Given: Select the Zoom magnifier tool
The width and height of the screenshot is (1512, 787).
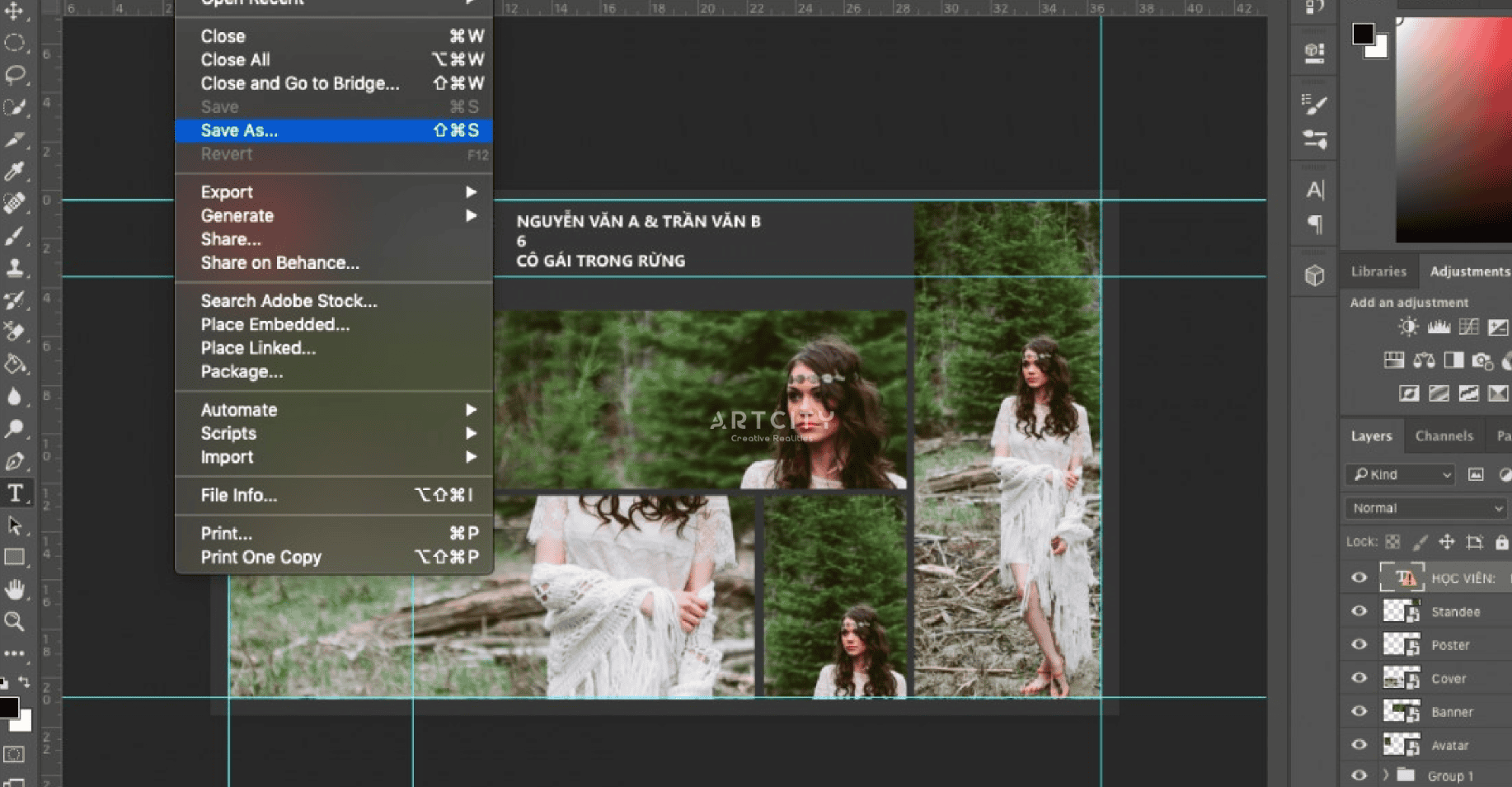Looking at the screenshot, I should click(x=15, y=621).
